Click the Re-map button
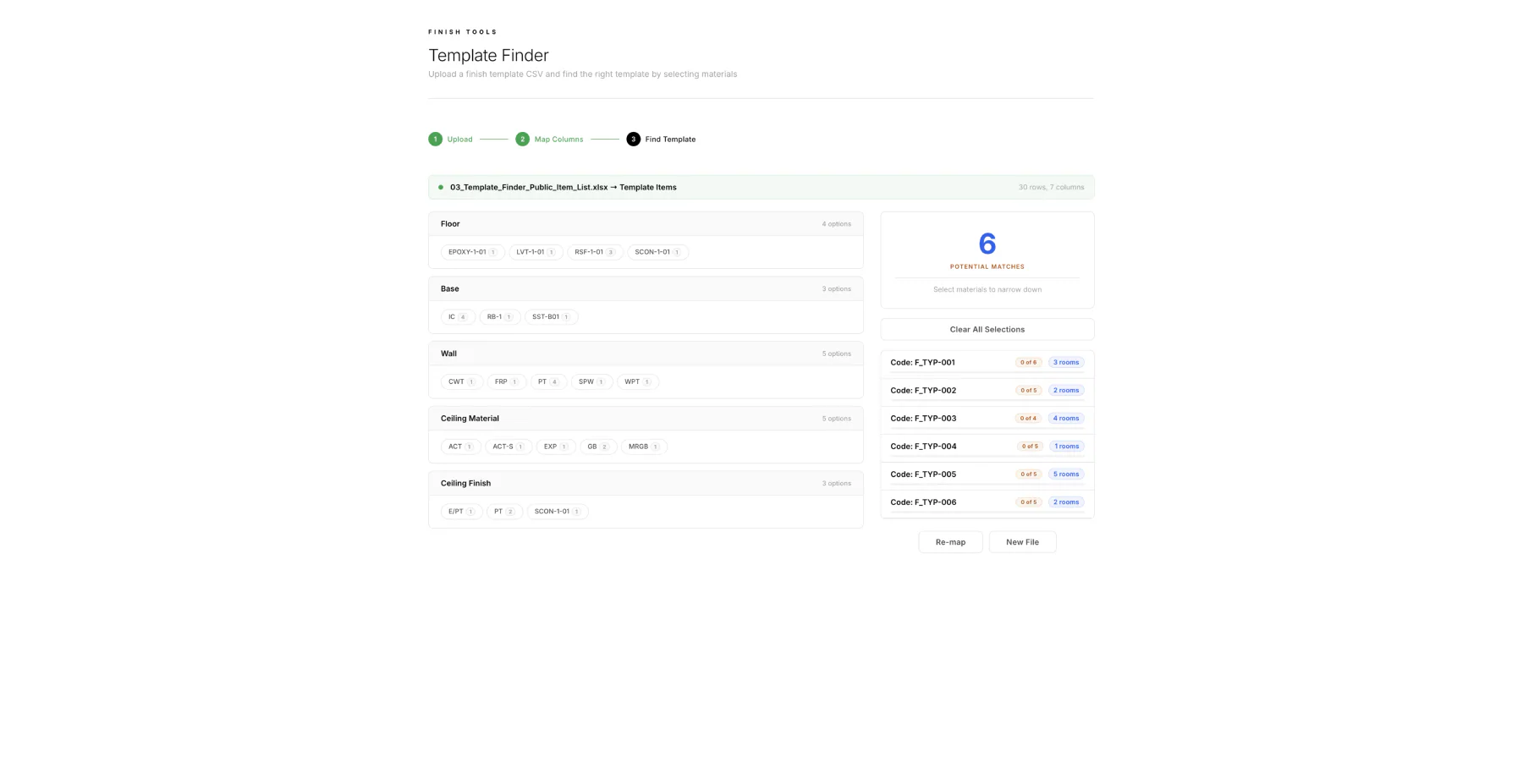The image size is (1523, 784). click(950, 541)
